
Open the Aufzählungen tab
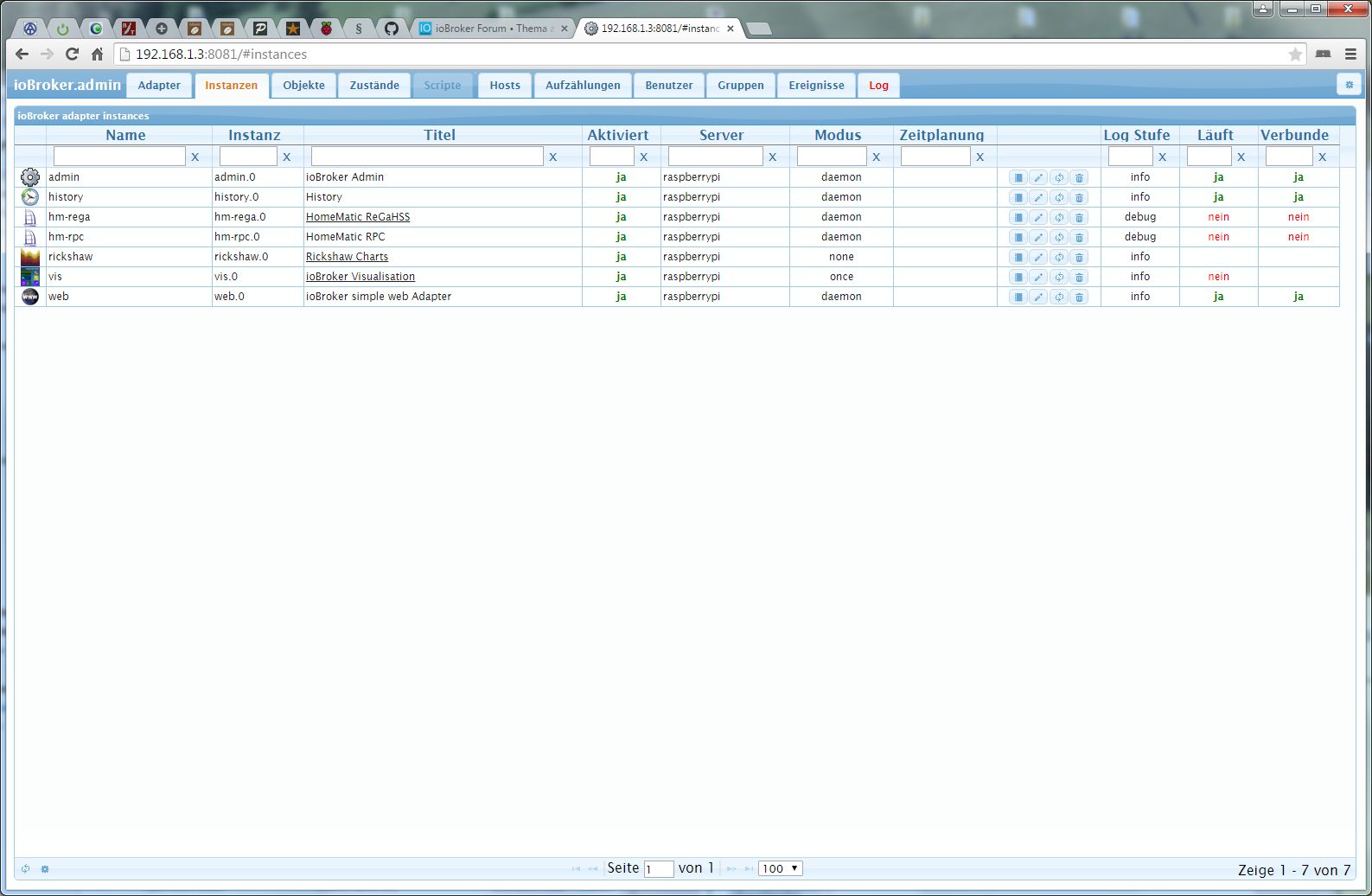[583, 85]
